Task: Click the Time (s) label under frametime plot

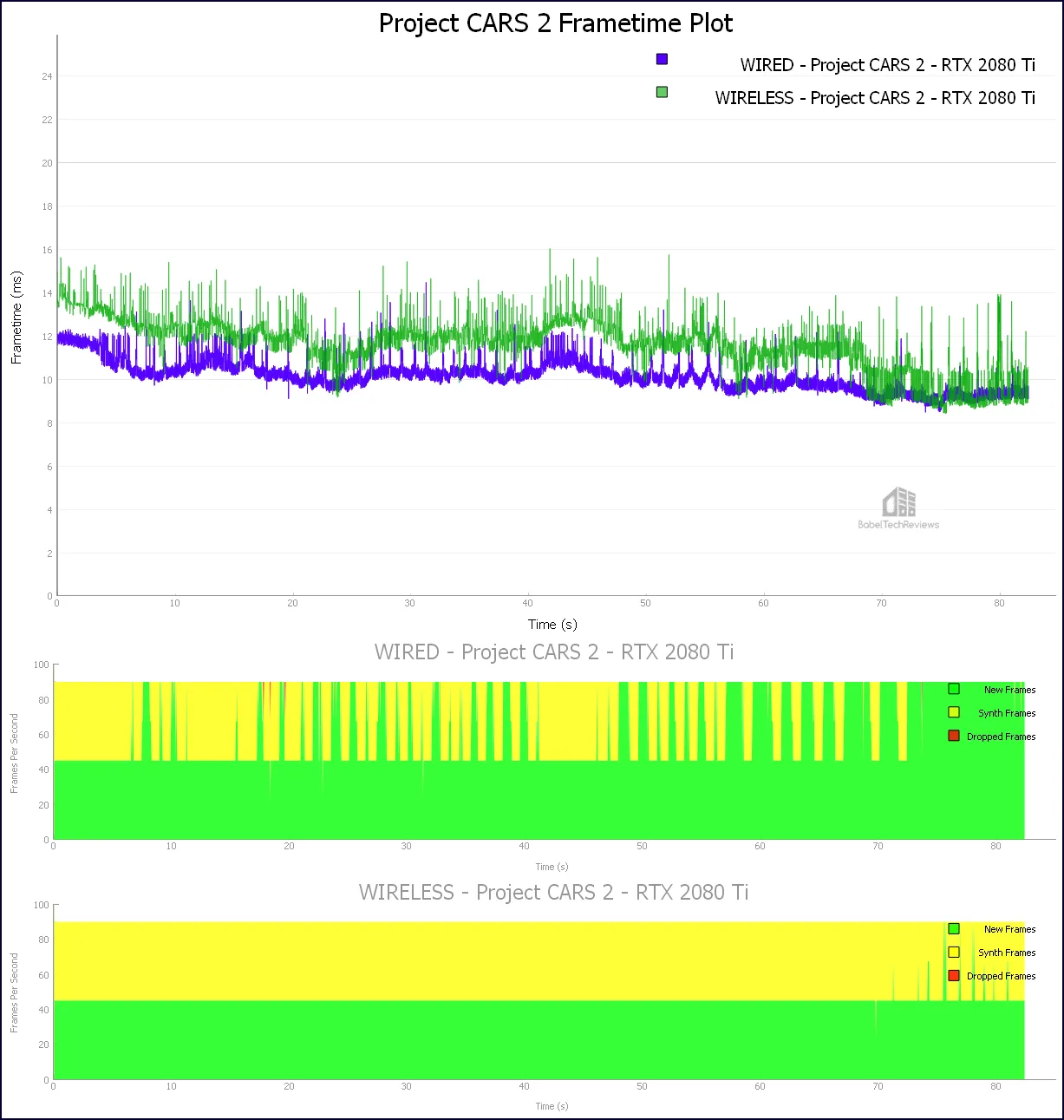Action: [552, 625]
